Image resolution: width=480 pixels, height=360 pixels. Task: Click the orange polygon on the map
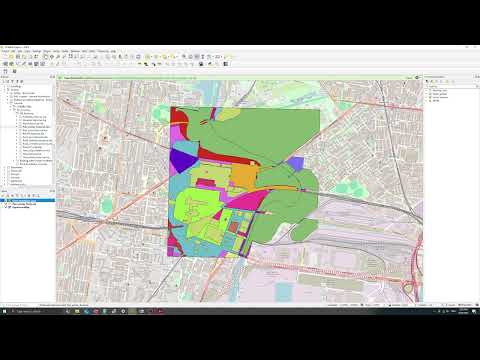tap(244, 177)
